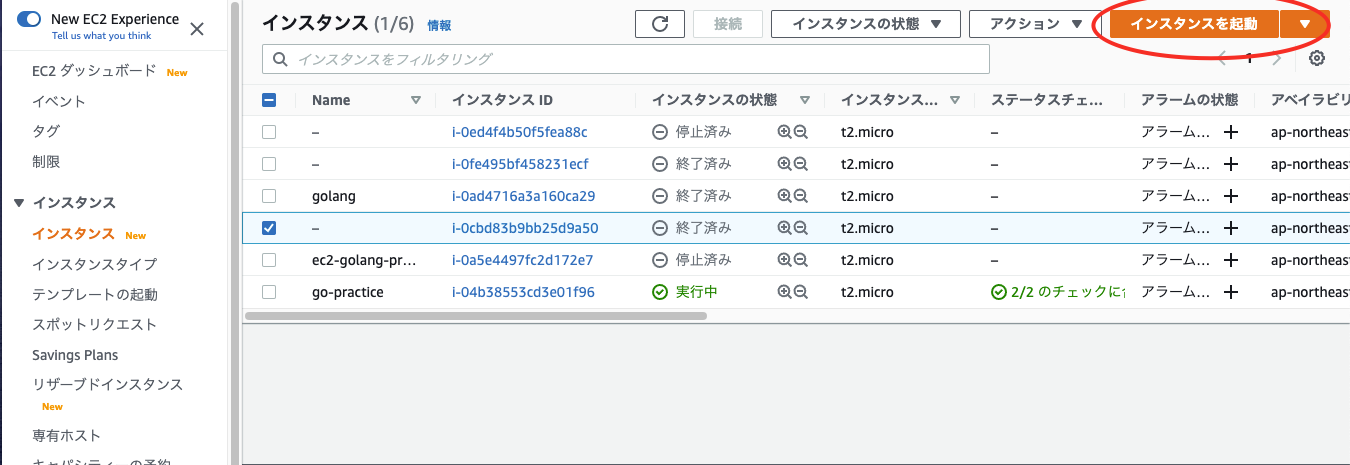This screenshot has height=465, width=1350.
Task: Open EC2 ダッシュボード in sidebar
Action: point(94,71)
